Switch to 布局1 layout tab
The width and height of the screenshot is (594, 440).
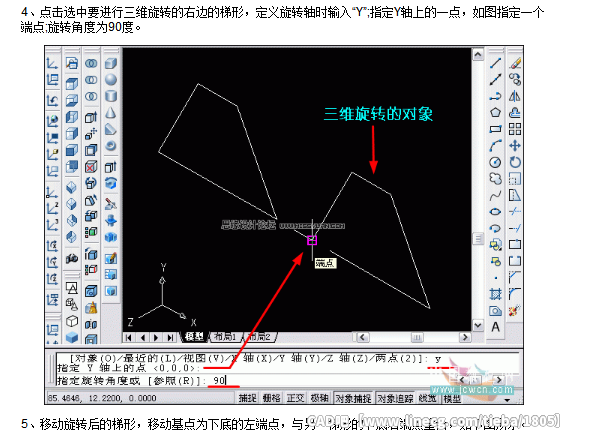(225, 337)
